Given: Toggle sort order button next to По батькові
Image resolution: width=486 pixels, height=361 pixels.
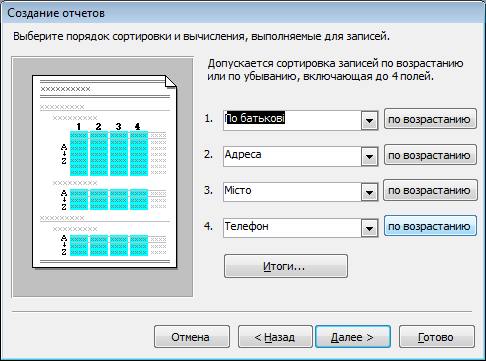Looking at the screenshot, I should tap(430, 119).
